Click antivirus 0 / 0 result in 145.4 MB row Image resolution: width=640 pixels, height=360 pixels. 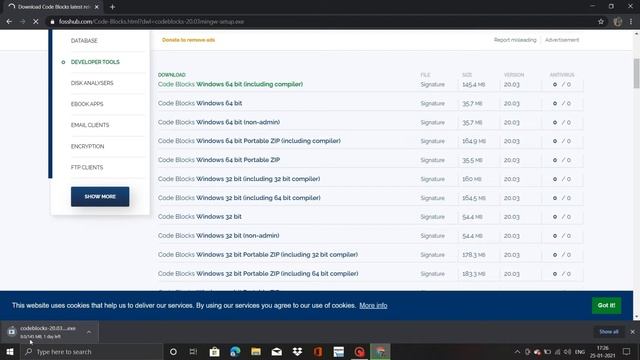562,84
